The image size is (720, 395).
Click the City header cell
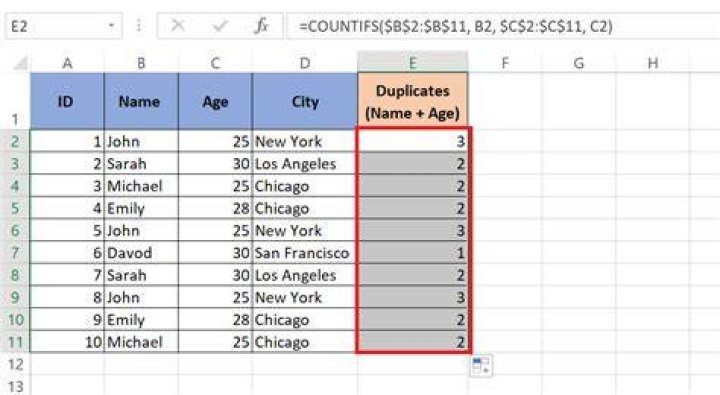coord(305,101)
